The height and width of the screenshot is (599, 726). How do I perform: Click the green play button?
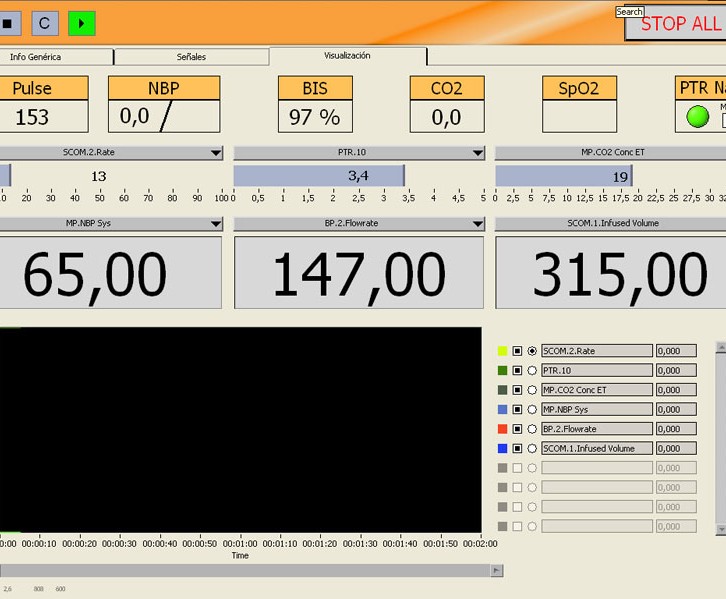pyautogui.click(x=82, y=23)
